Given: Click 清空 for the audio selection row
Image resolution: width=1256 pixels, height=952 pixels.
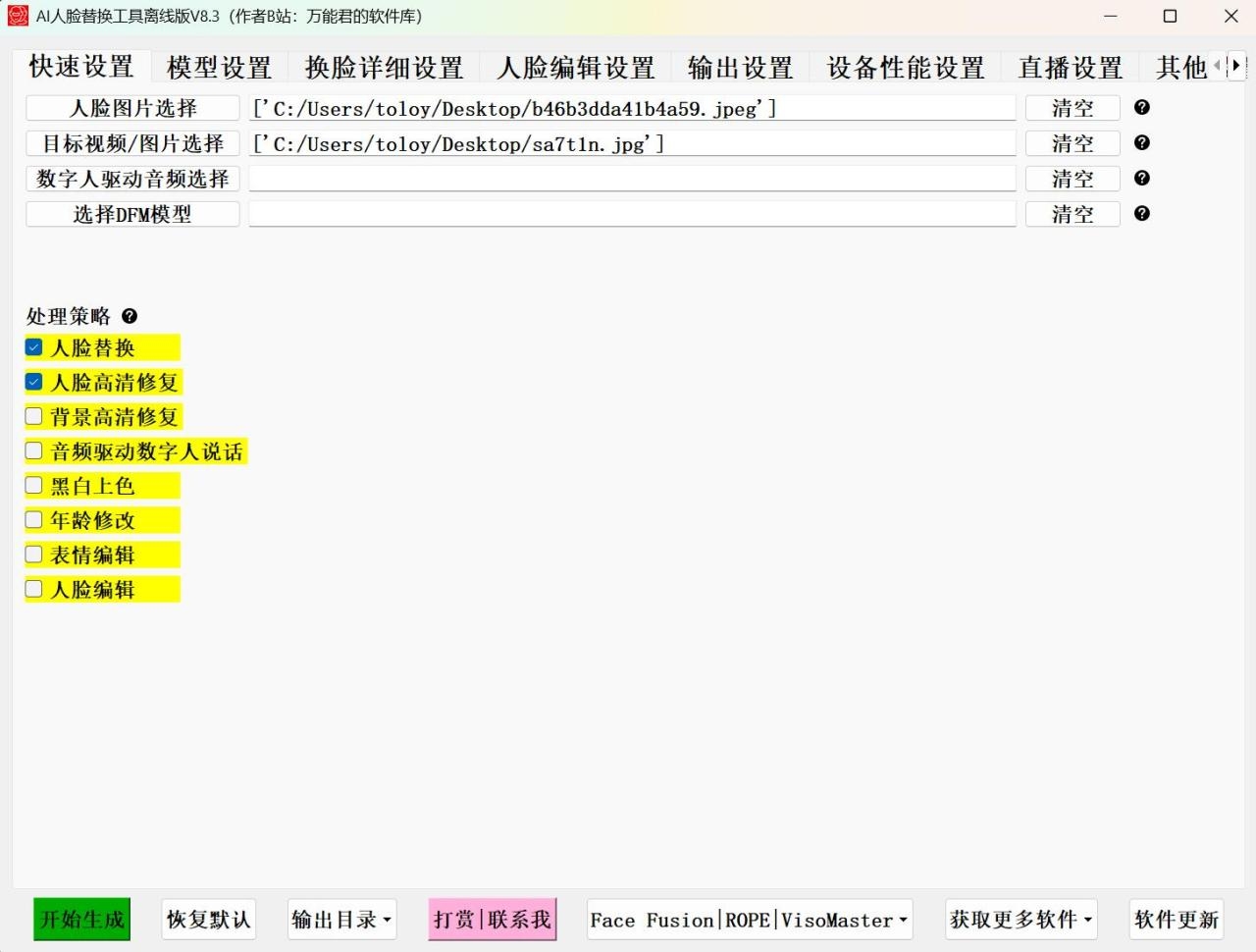Looking at the screenshot, I should [x=1073, y=179].
